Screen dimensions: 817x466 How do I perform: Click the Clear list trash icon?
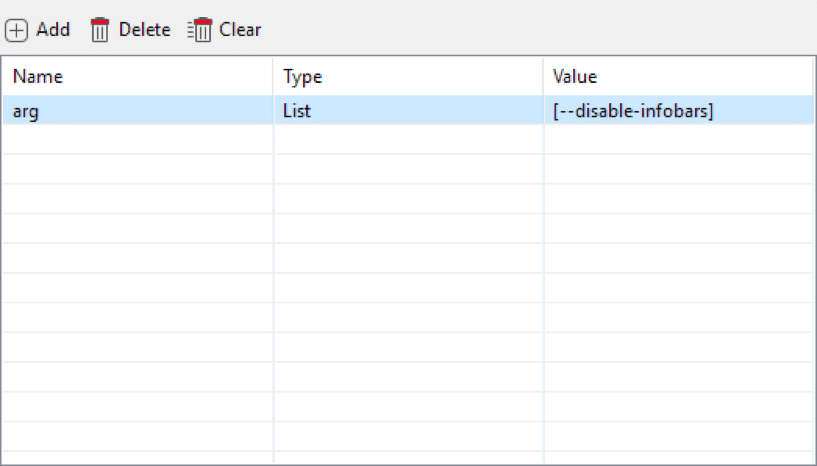tap(200, 30)
